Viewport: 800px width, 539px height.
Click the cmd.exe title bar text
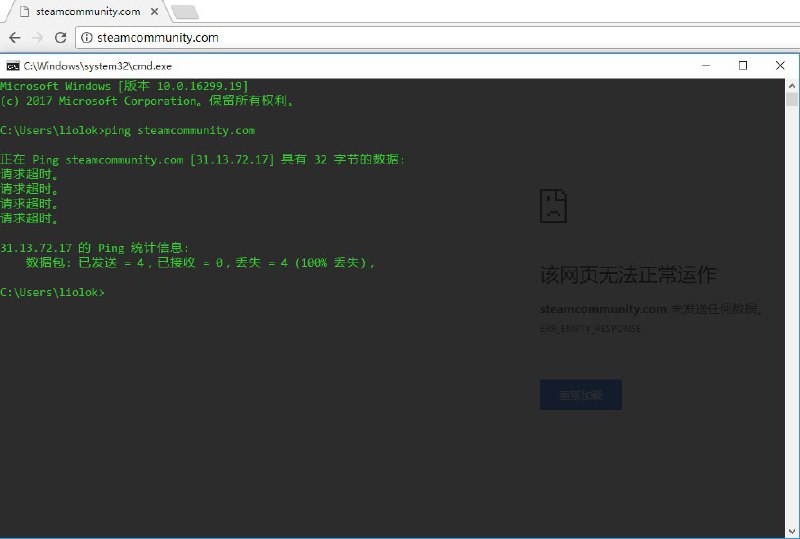97,66
